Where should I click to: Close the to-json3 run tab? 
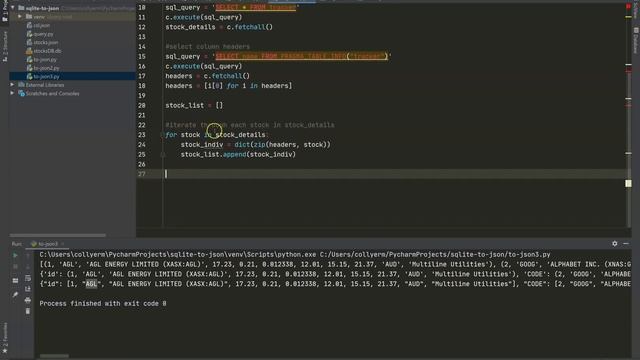pyautogui.click(x=62, y=244)
